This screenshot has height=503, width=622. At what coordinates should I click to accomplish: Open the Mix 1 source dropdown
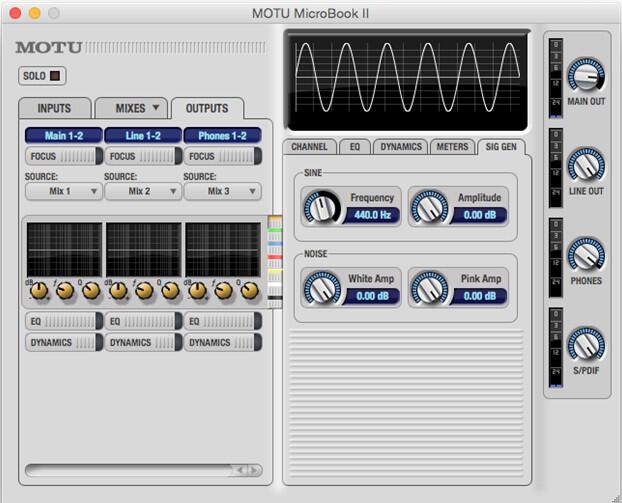point(64,191)
